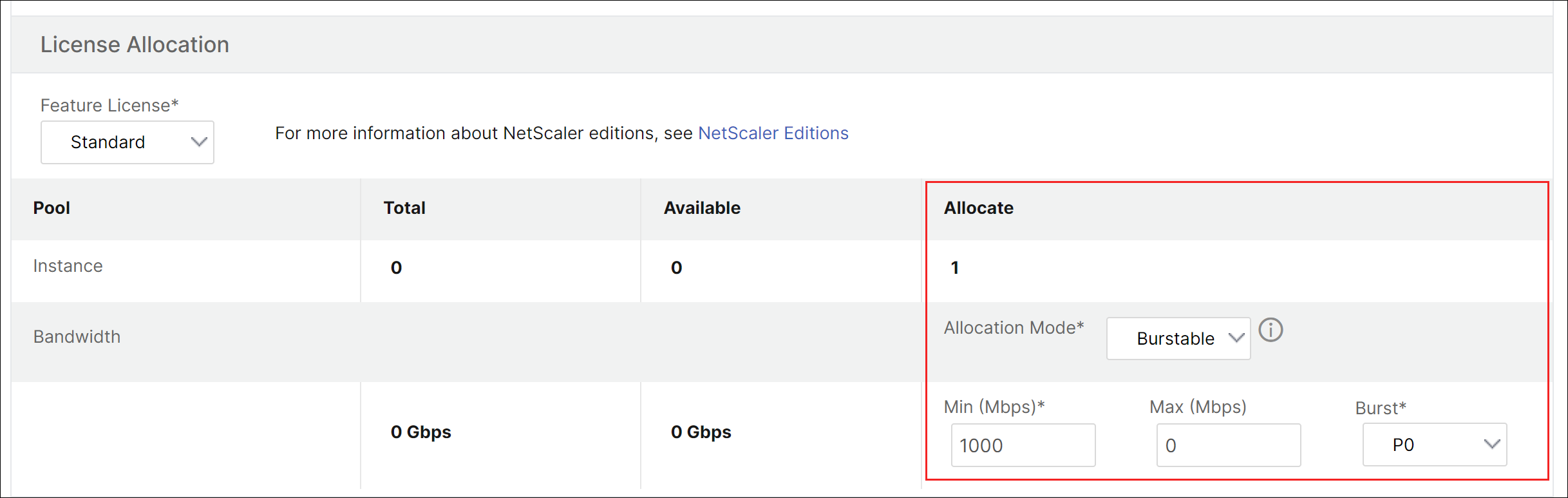Click the Allocation Mode label

[1014, 328]
